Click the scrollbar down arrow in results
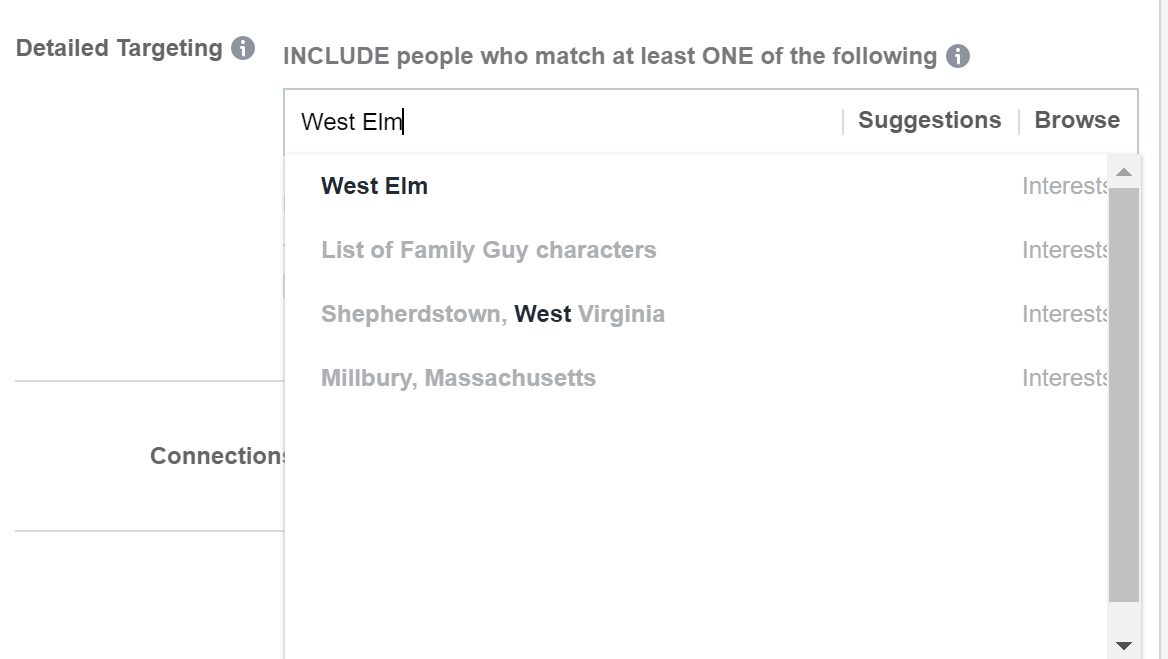Image resolution: width=1168 pixels, height=659 pixels. tap(1124, 646)
